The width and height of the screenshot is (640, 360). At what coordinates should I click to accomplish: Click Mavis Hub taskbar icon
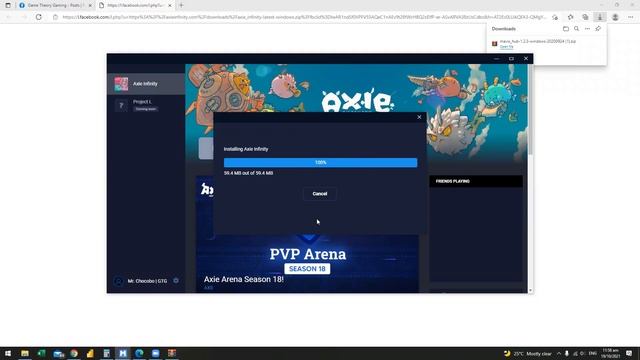click(123, 353)
